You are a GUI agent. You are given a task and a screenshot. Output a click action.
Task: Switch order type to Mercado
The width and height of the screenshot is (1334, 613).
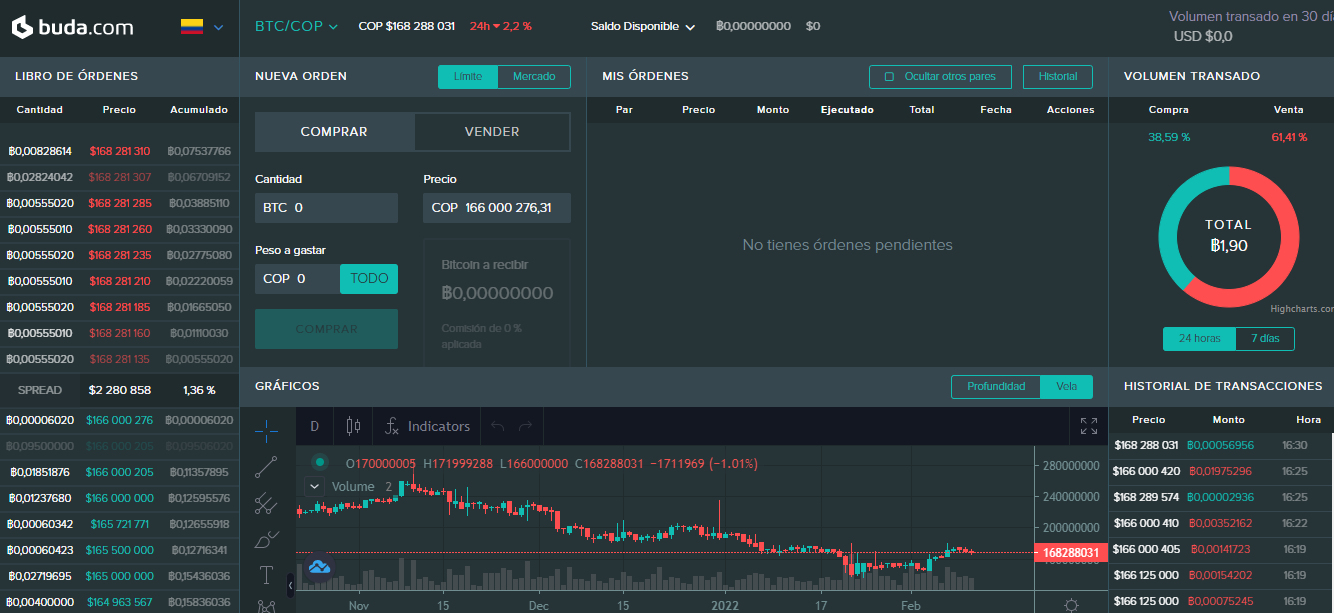(x=534, y=75)
